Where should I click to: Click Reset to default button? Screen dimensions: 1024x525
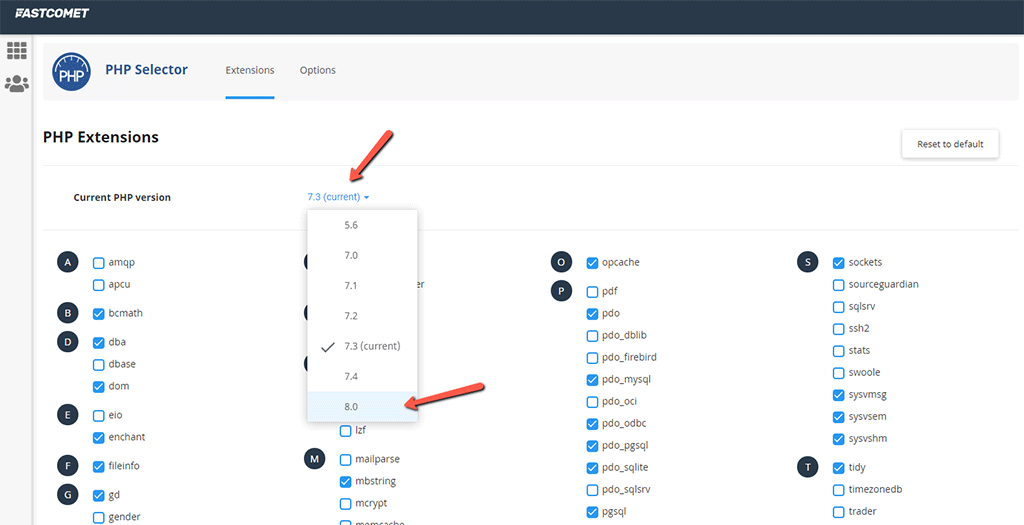pyautogui.click(x=950, y=144)
